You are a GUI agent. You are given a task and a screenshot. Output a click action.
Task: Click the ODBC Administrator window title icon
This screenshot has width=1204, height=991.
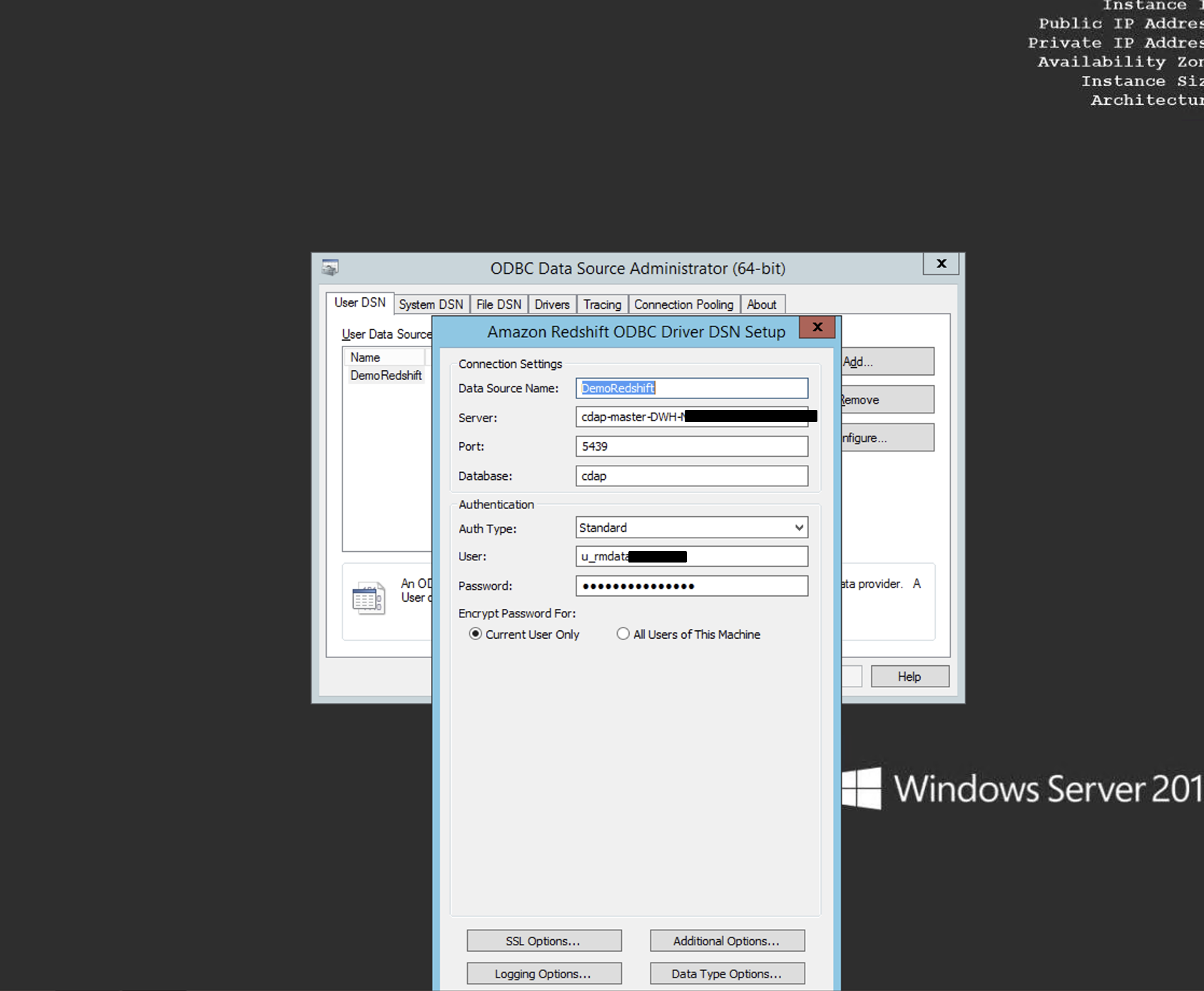[x=330, y=268]
